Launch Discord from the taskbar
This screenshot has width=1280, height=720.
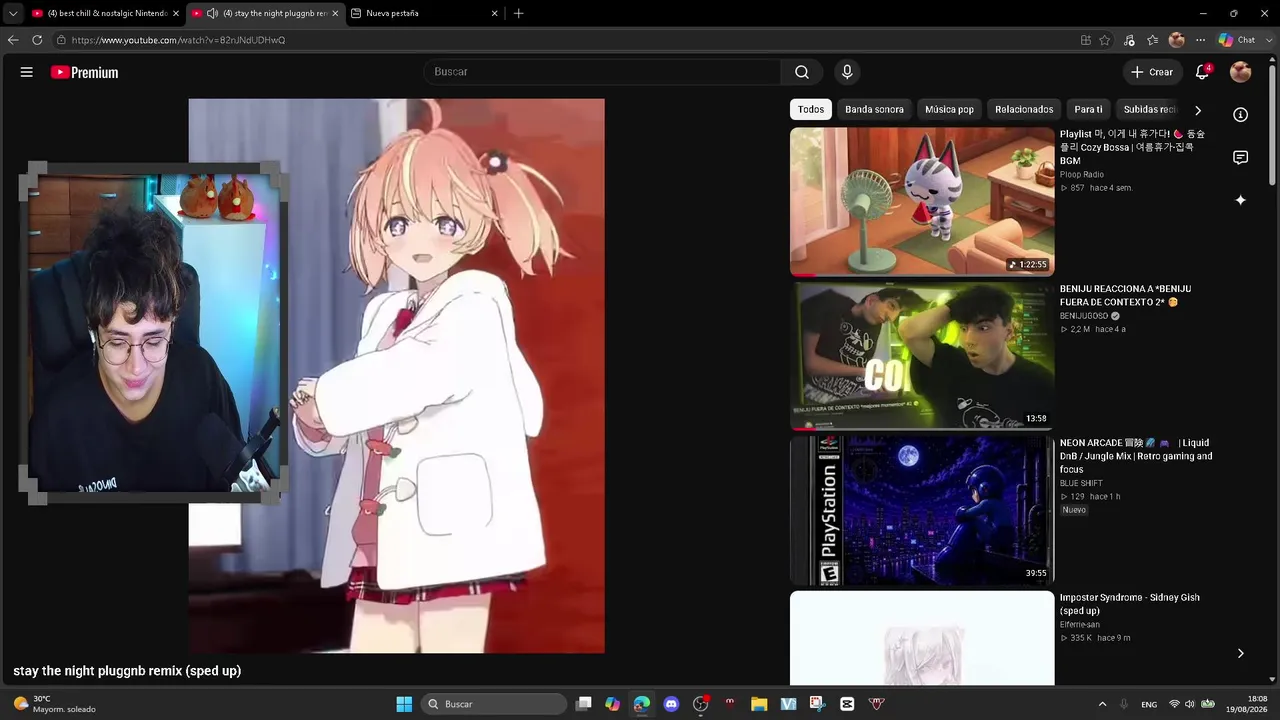(671, 704)
